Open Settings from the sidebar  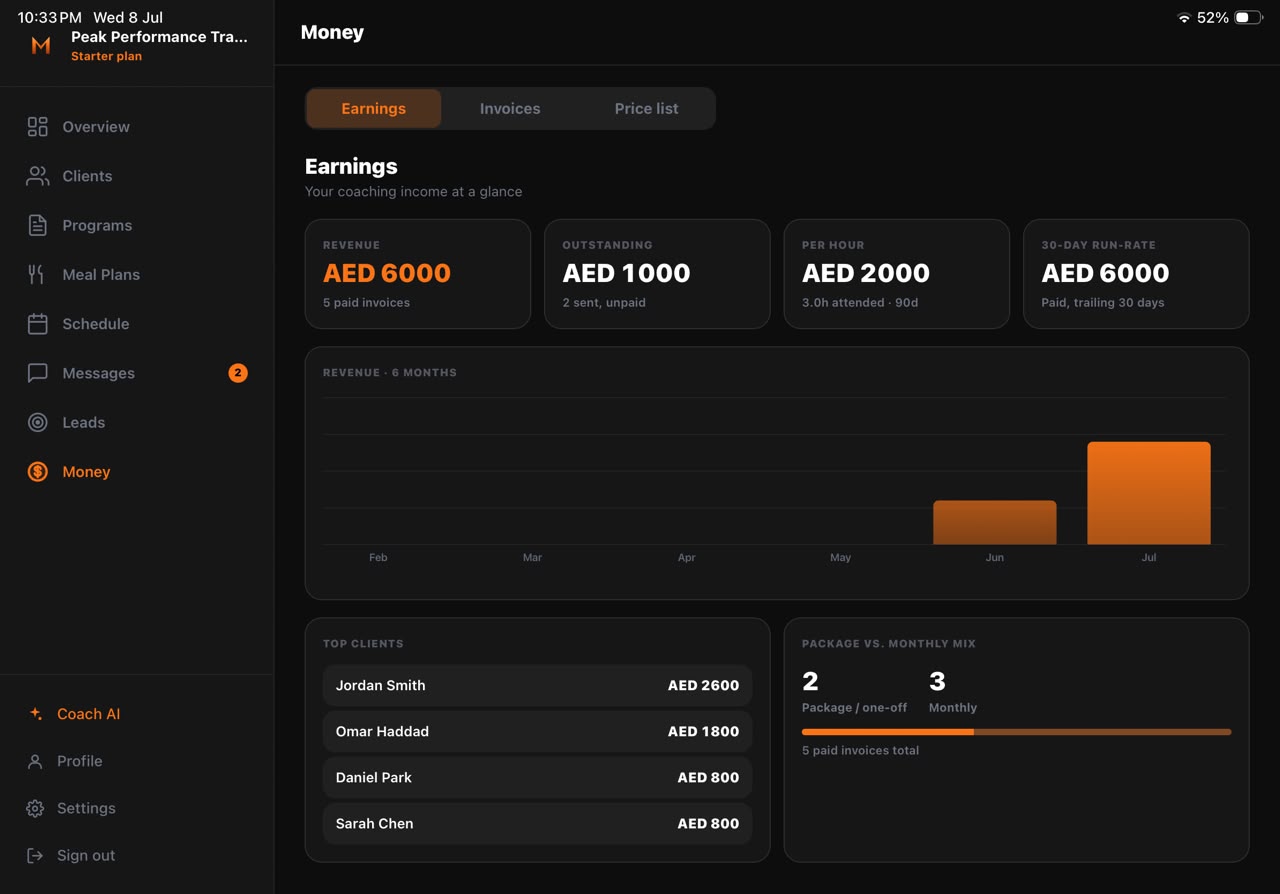[137, 808]
